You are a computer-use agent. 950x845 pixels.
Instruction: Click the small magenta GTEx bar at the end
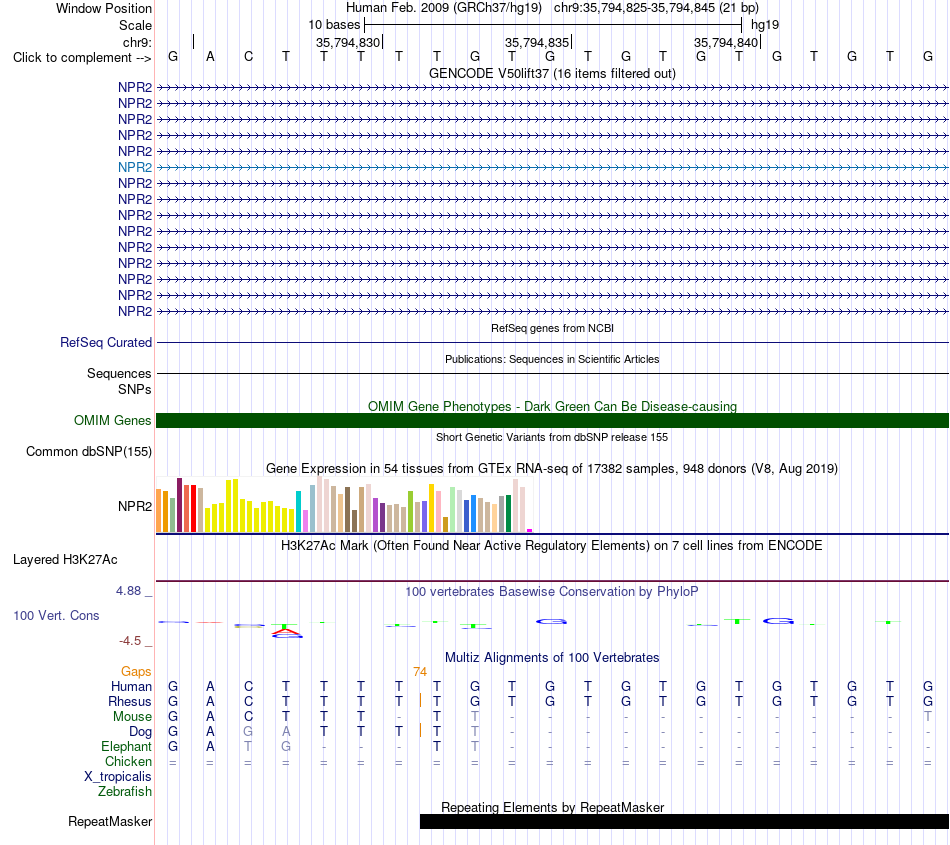click(x=530, y=531)
